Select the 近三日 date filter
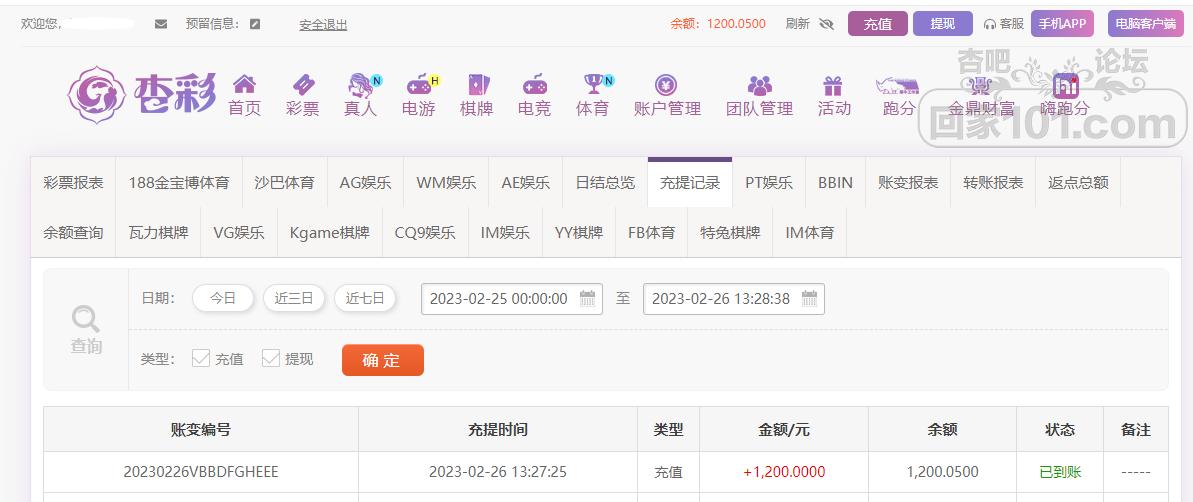Viewport: 1193px width, 502px height. point(294,298)
